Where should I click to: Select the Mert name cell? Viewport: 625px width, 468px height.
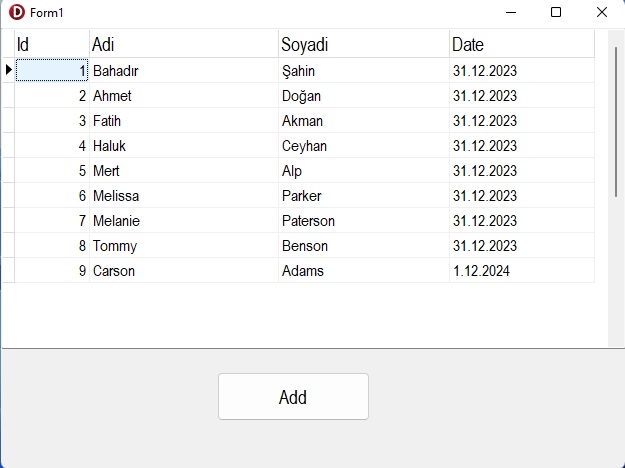coord(184,171)
